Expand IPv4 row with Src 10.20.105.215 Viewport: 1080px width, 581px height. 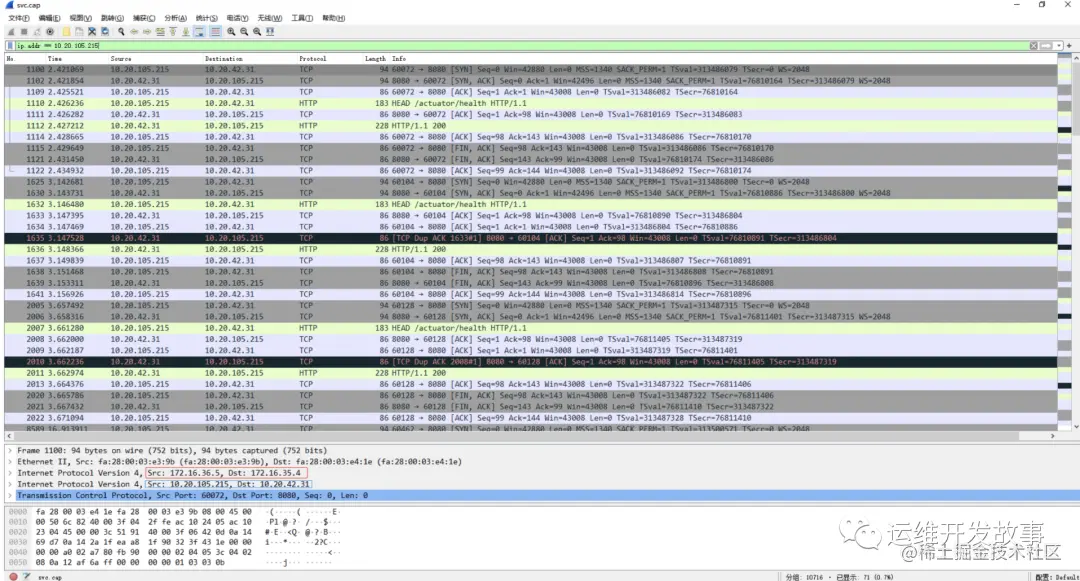click(x=10, y=484)
